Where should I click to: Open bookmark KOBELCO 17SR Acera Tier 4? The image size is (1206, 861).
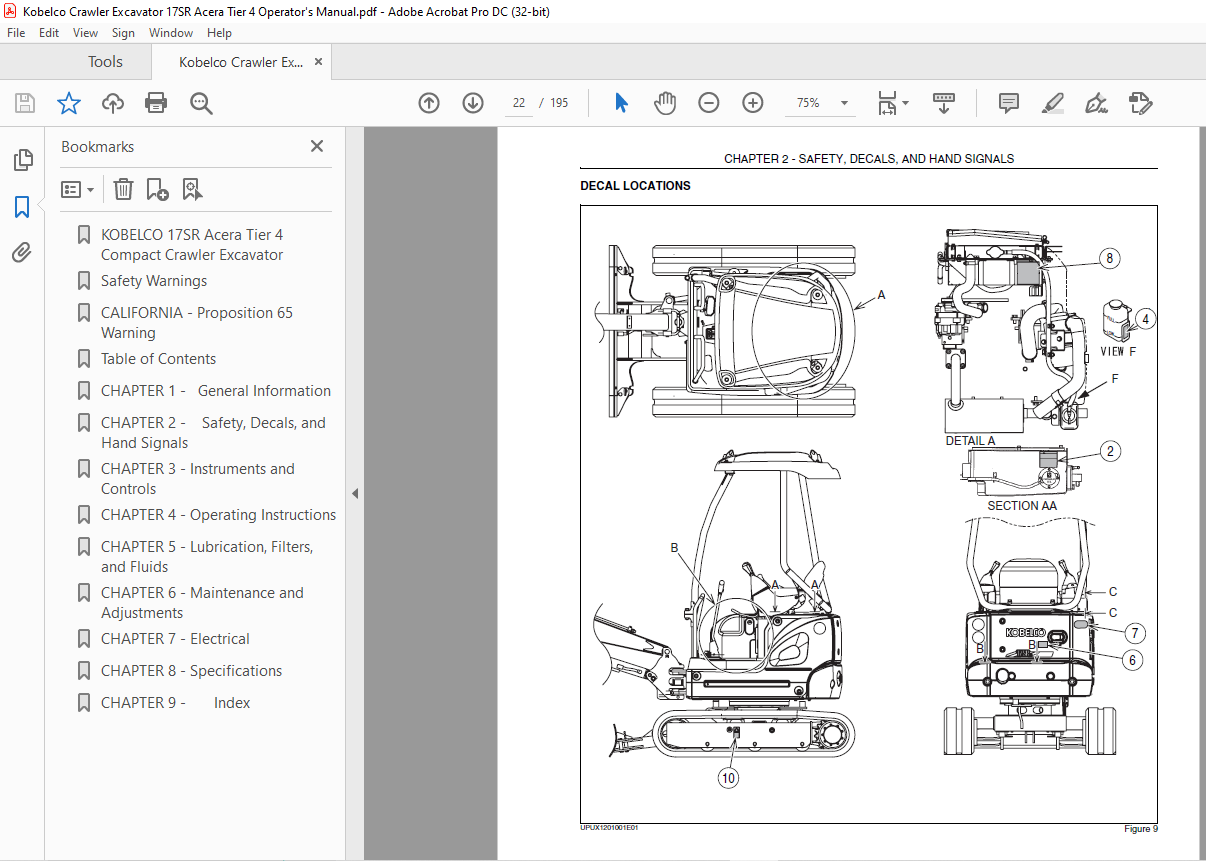192,244
